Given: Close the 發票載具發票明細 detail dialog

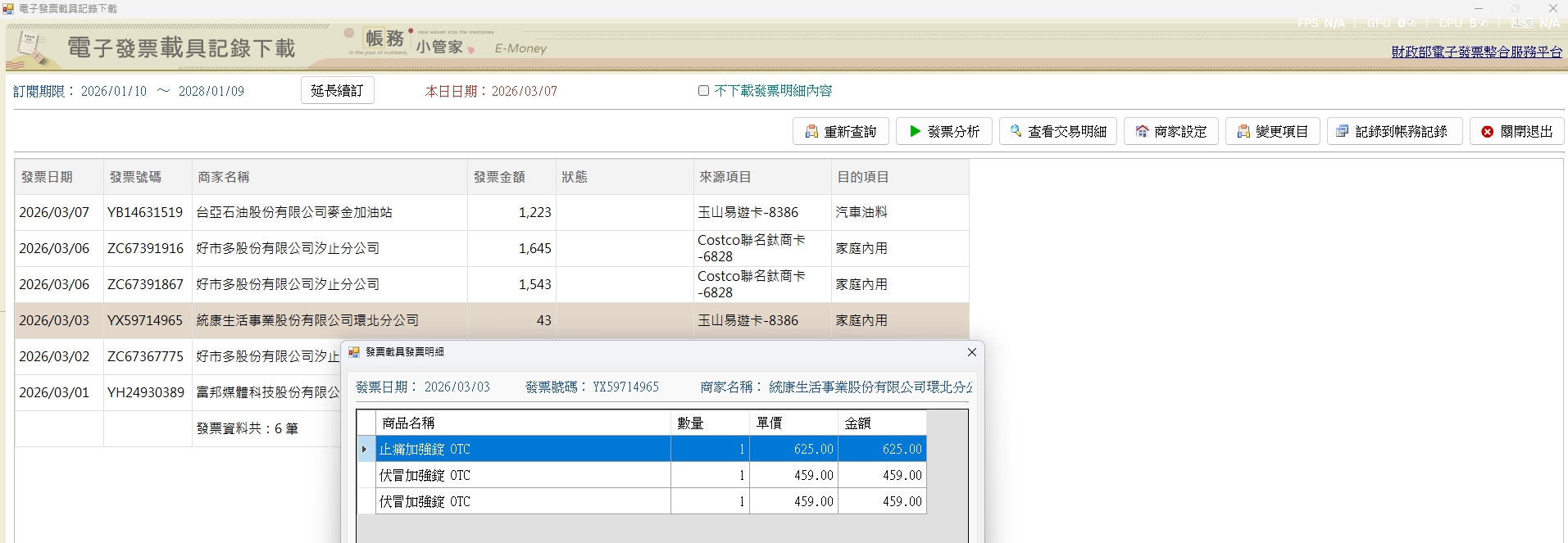Looking at the screenshot, I should (x=971, y=352).
